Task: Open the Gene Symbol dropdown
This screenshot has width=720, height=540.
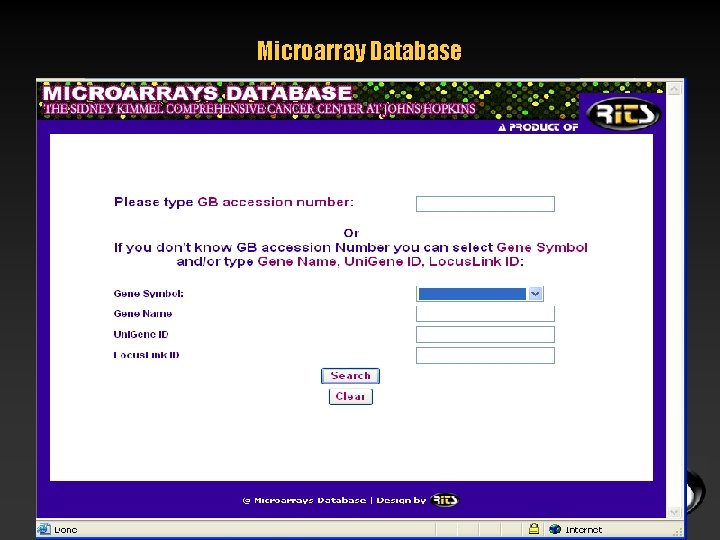Action: (535, 293)
